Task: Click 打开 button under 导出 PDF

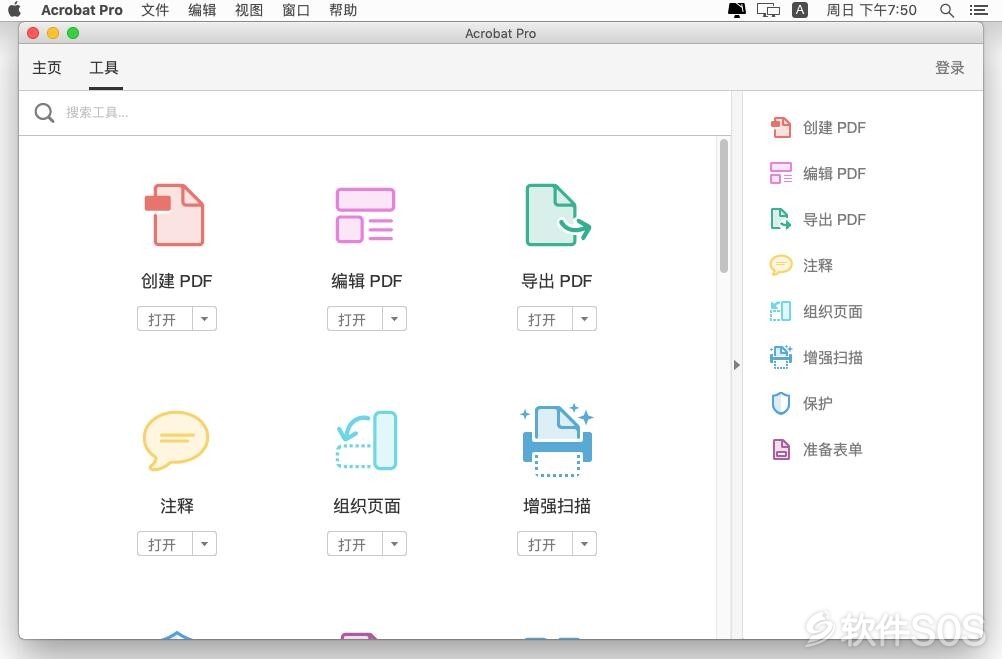Action: [x=544, y=318]
